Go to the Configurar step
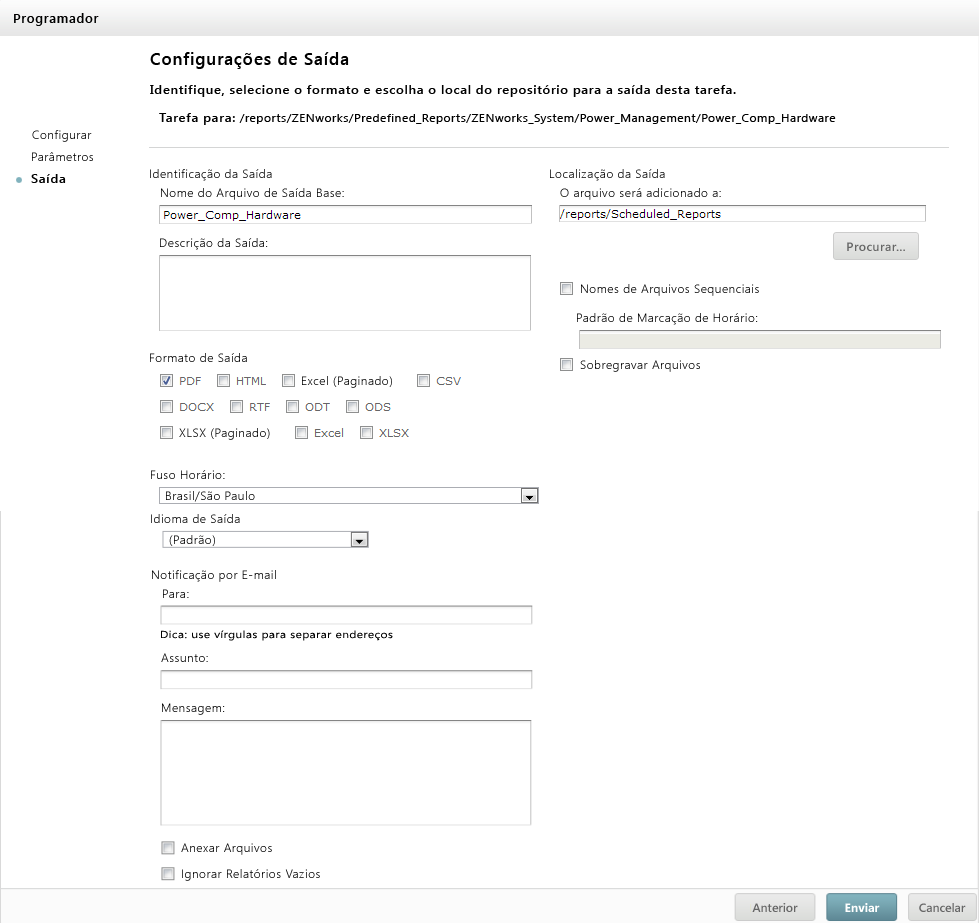 pyautogui.click(x=61, y=135)
